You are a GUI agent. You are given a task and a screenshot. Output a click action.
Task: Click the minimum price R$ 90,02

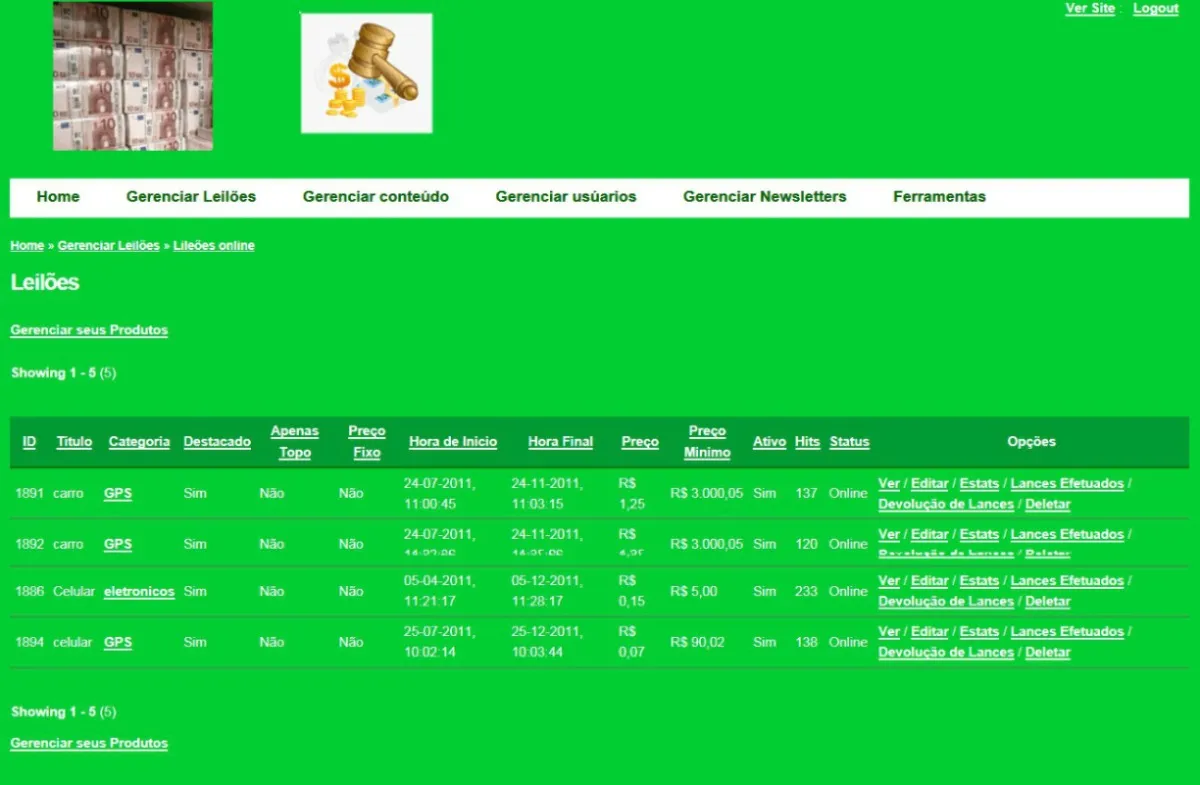(x=697, y=643)
